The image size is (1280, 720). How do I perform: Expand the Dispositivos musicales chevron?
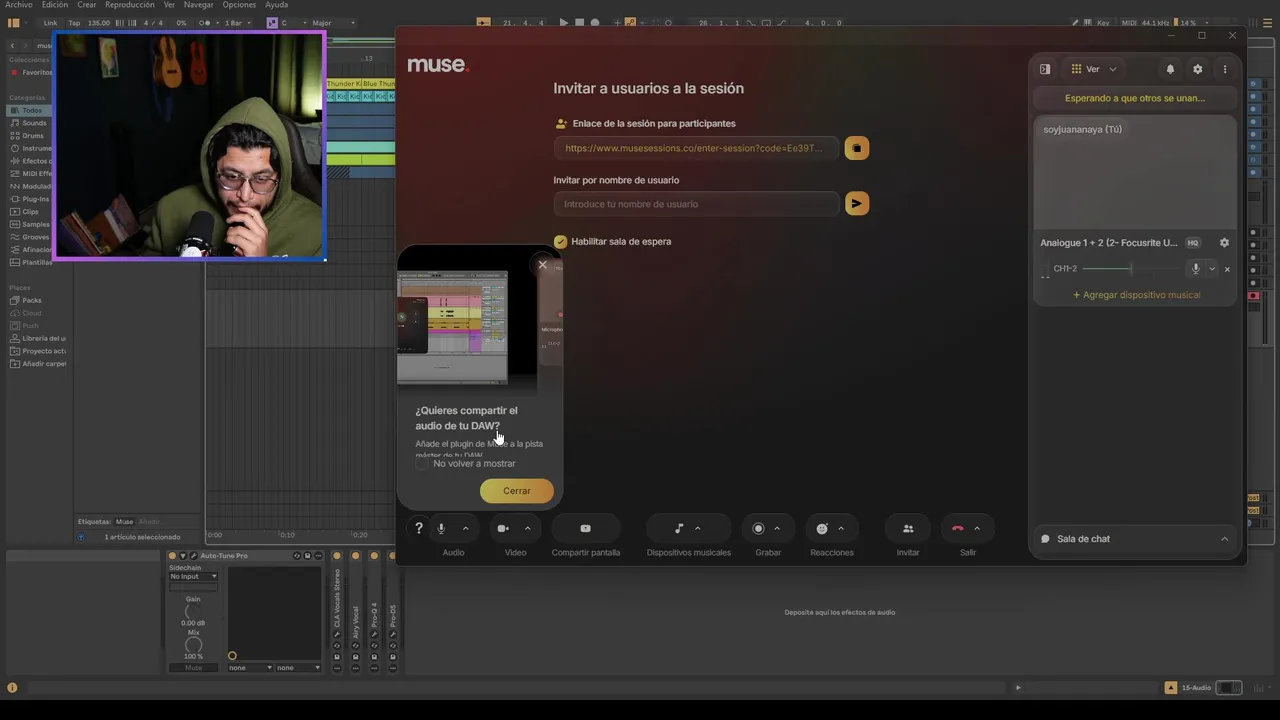(x=697, y=528)
